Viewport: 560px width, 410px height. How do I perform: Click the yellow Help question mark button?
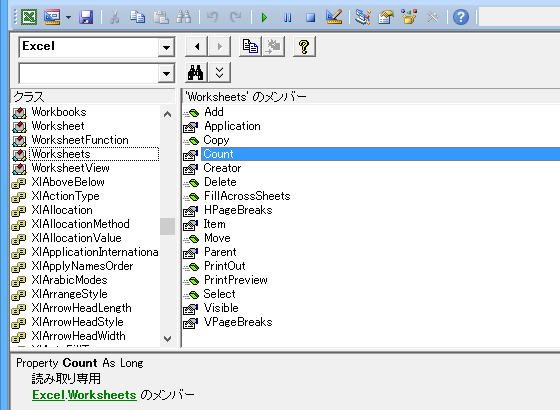[304, 46]
